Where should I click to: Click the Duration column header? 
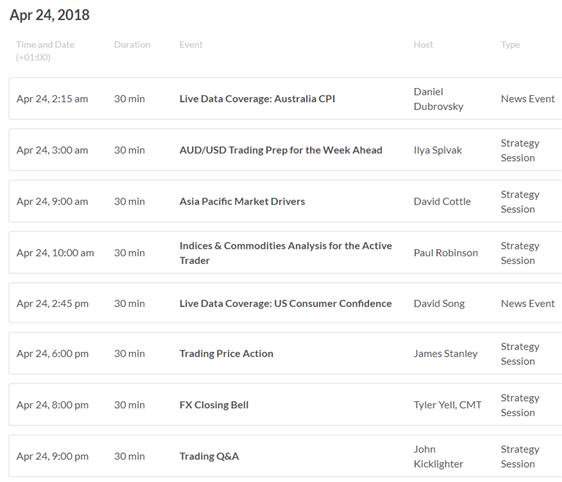click(132, 45)
